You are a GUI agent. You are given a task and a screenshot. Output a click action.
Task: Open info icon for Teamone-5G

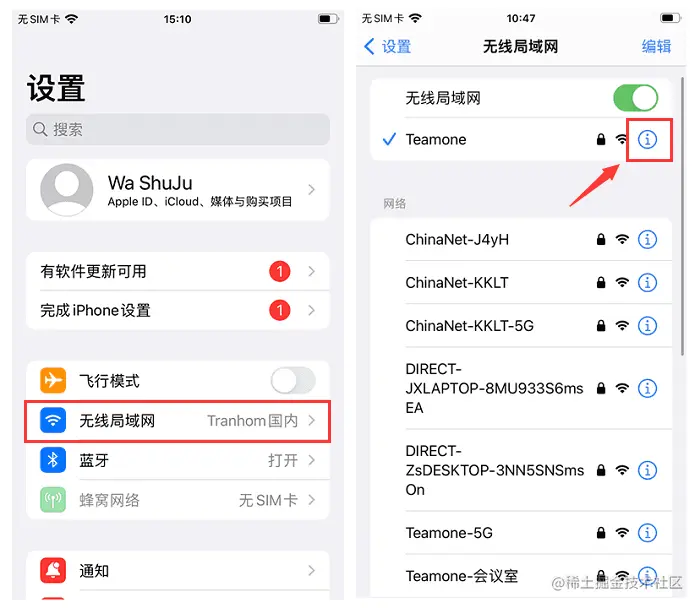click(x=647, y=533)
